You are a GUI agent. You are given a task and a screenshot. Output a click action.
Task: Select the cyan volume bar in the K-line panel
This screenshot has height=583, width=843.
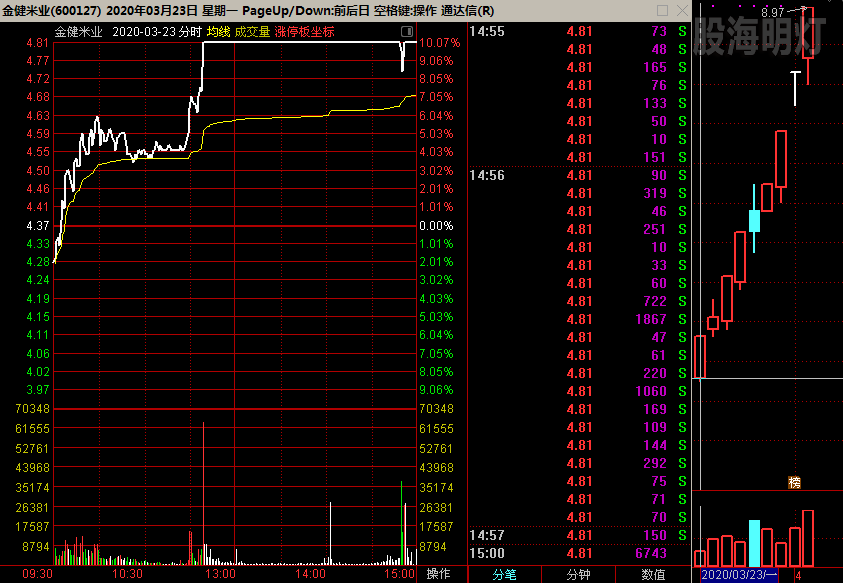754,543
